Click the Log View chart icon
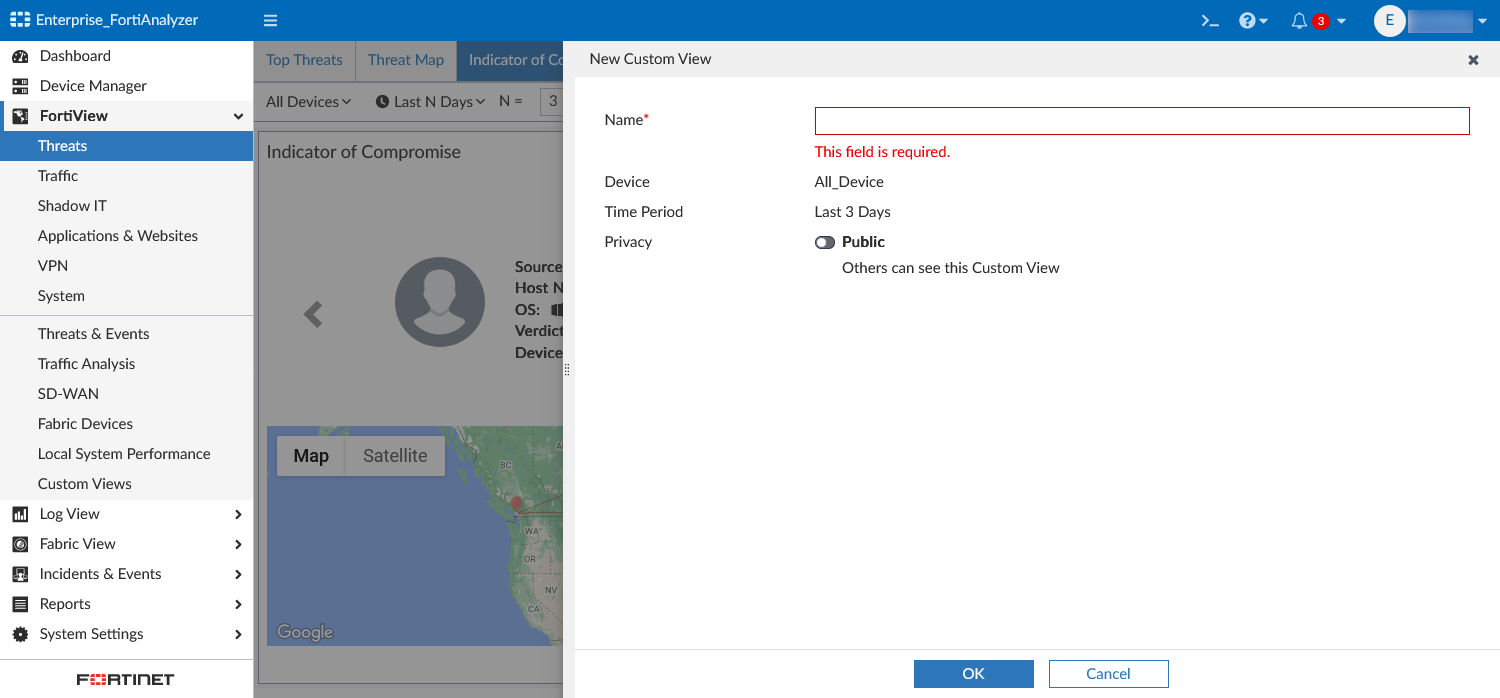This screenshot has width=1500, height=698. click(x=20, y=514)
